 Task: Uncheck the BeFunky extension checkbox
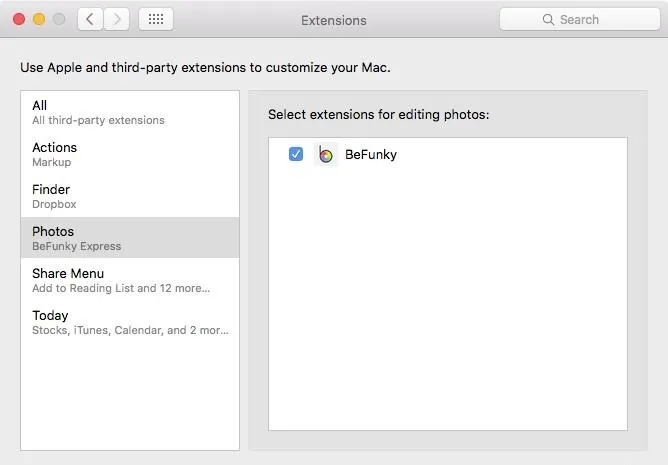[x=296, y=154]
